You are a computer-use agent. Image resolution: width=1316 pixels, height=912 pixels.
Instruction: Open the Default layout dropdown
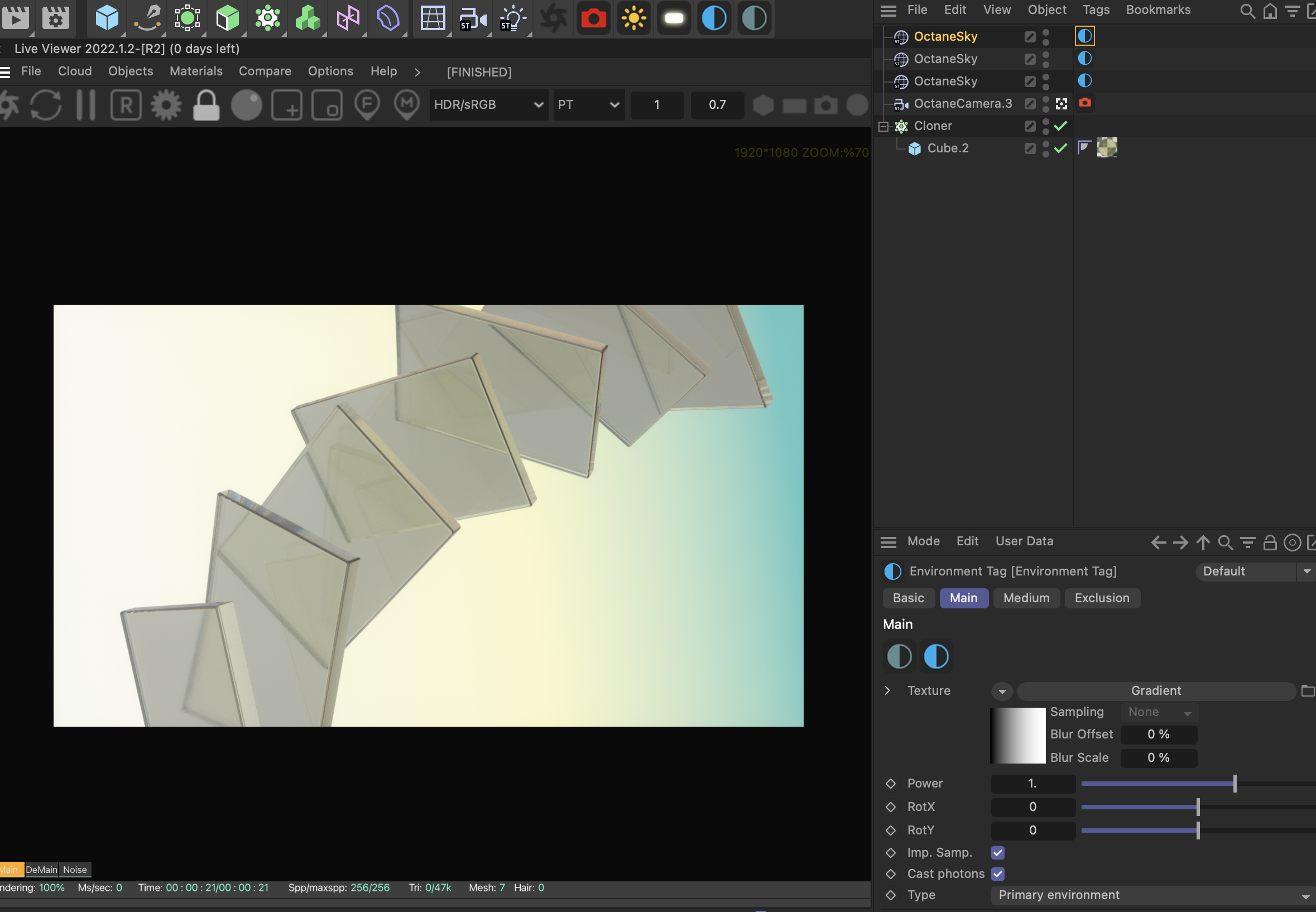[x=1255, y=572]
